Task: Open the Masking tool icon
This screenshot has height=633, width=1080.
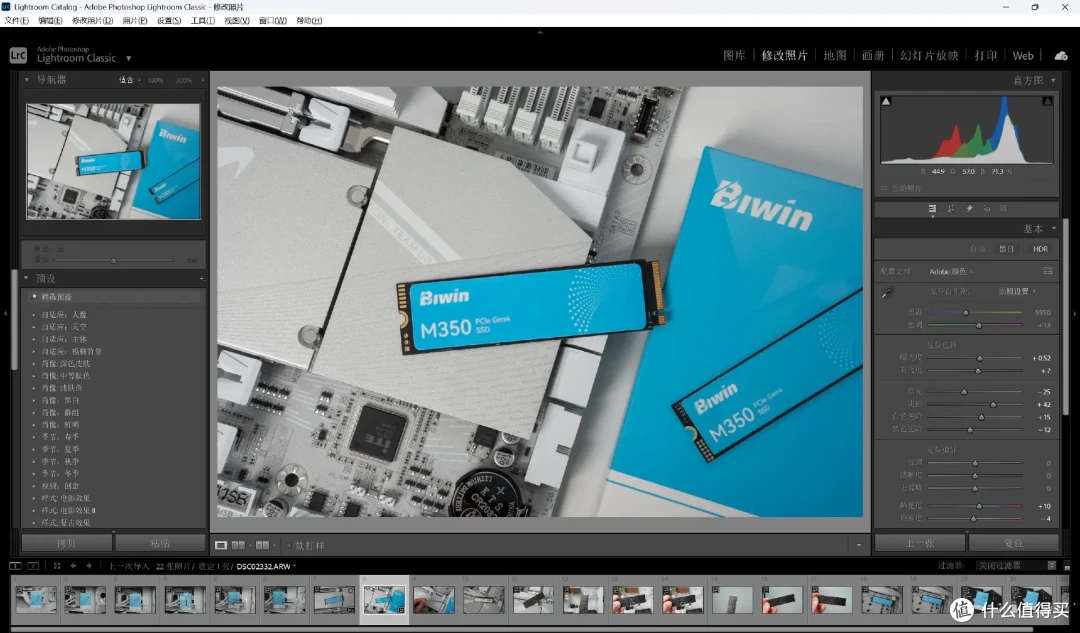Action: (1004, 208)
